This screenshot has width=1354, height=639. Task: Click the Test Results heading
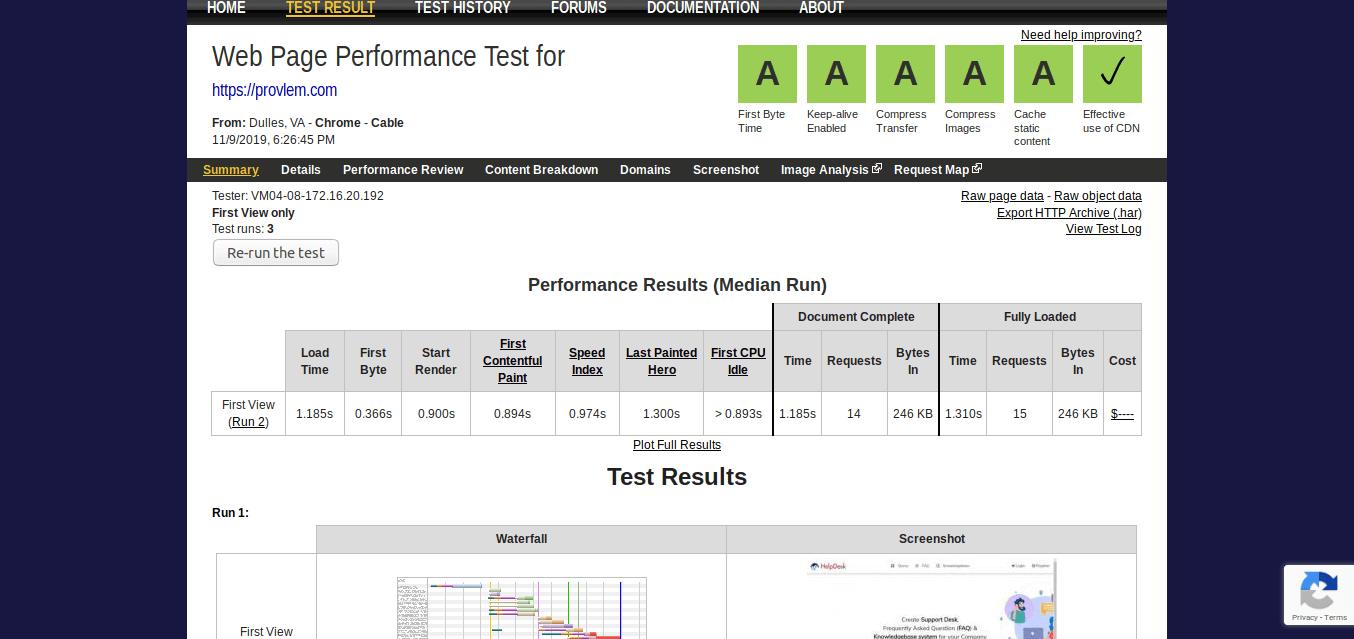point(677,477)
